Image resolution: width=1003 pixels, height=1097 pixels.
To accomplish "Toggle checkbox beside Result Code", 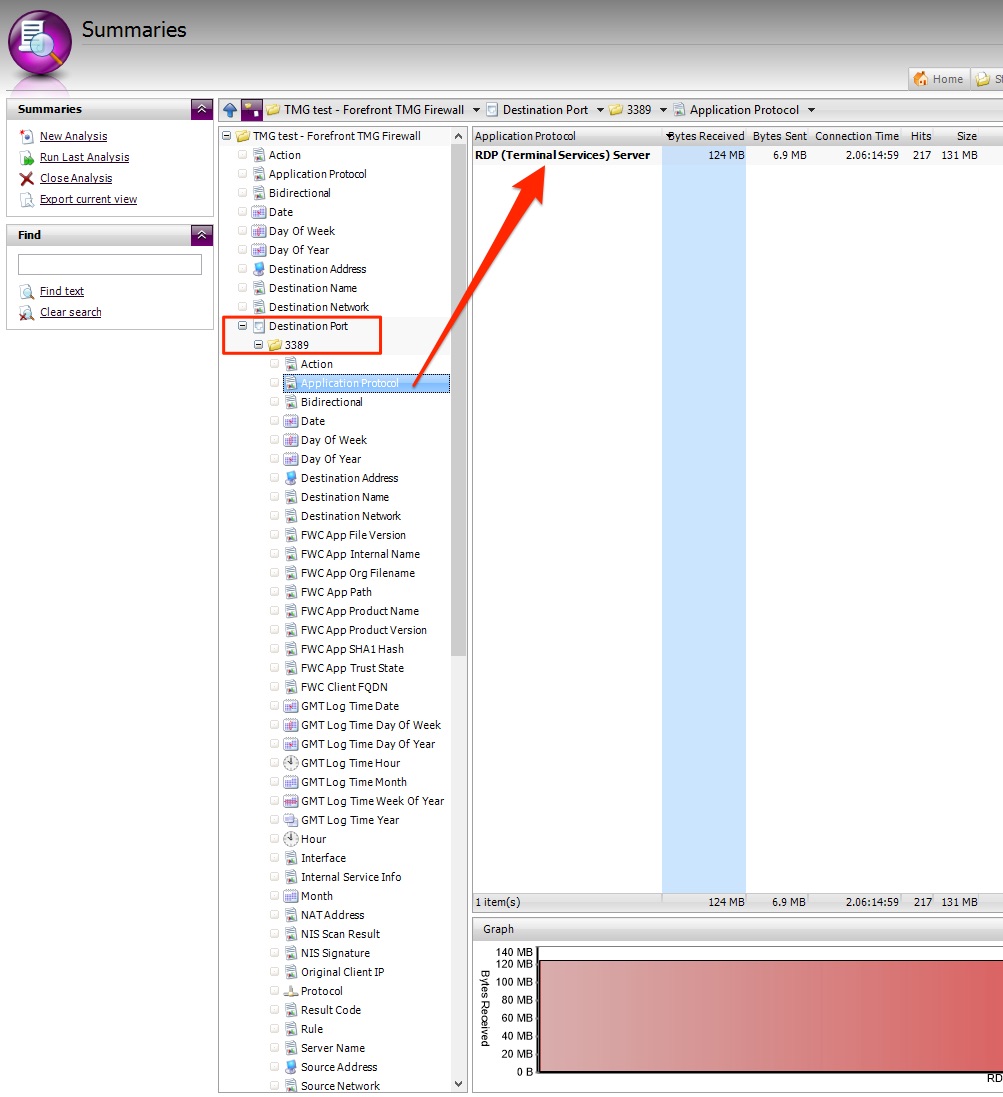I will coord(275,1010).
